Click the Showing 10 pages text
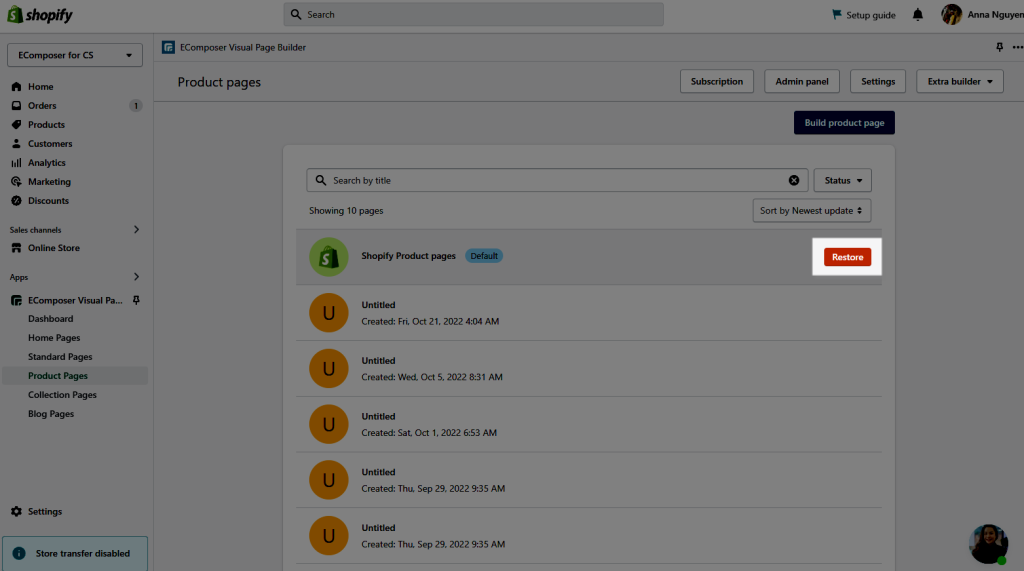This screenshot has width=1024, height=571. tap(346, 210)
